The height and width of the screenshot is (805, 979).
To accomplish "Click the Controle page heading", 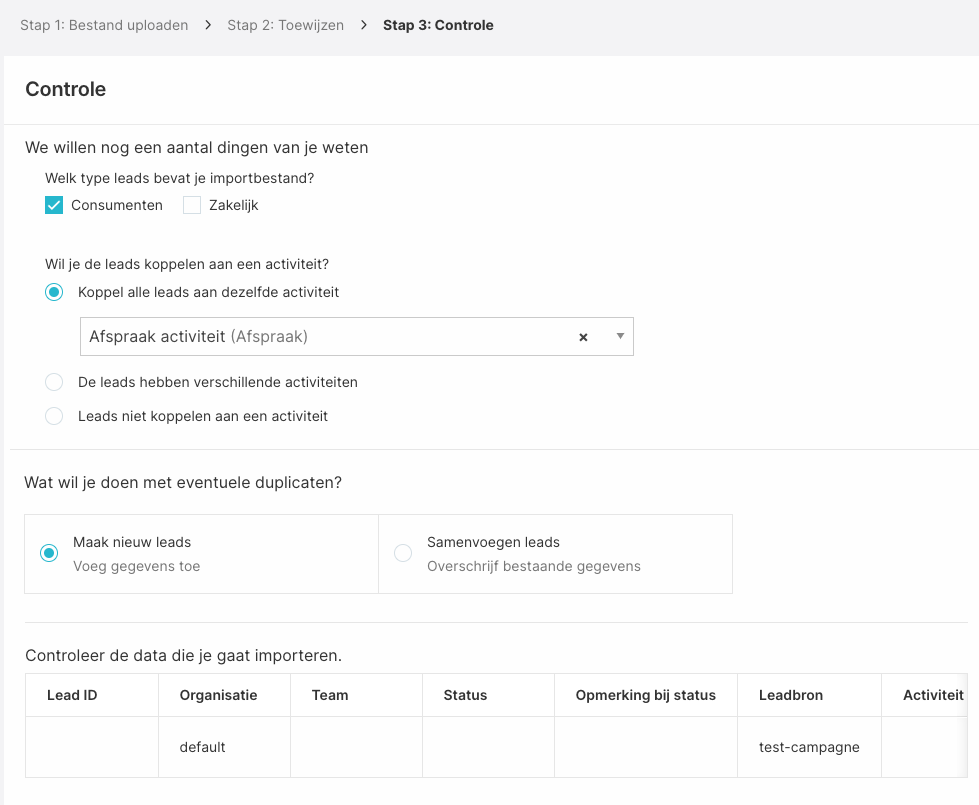I will (66, 89).
